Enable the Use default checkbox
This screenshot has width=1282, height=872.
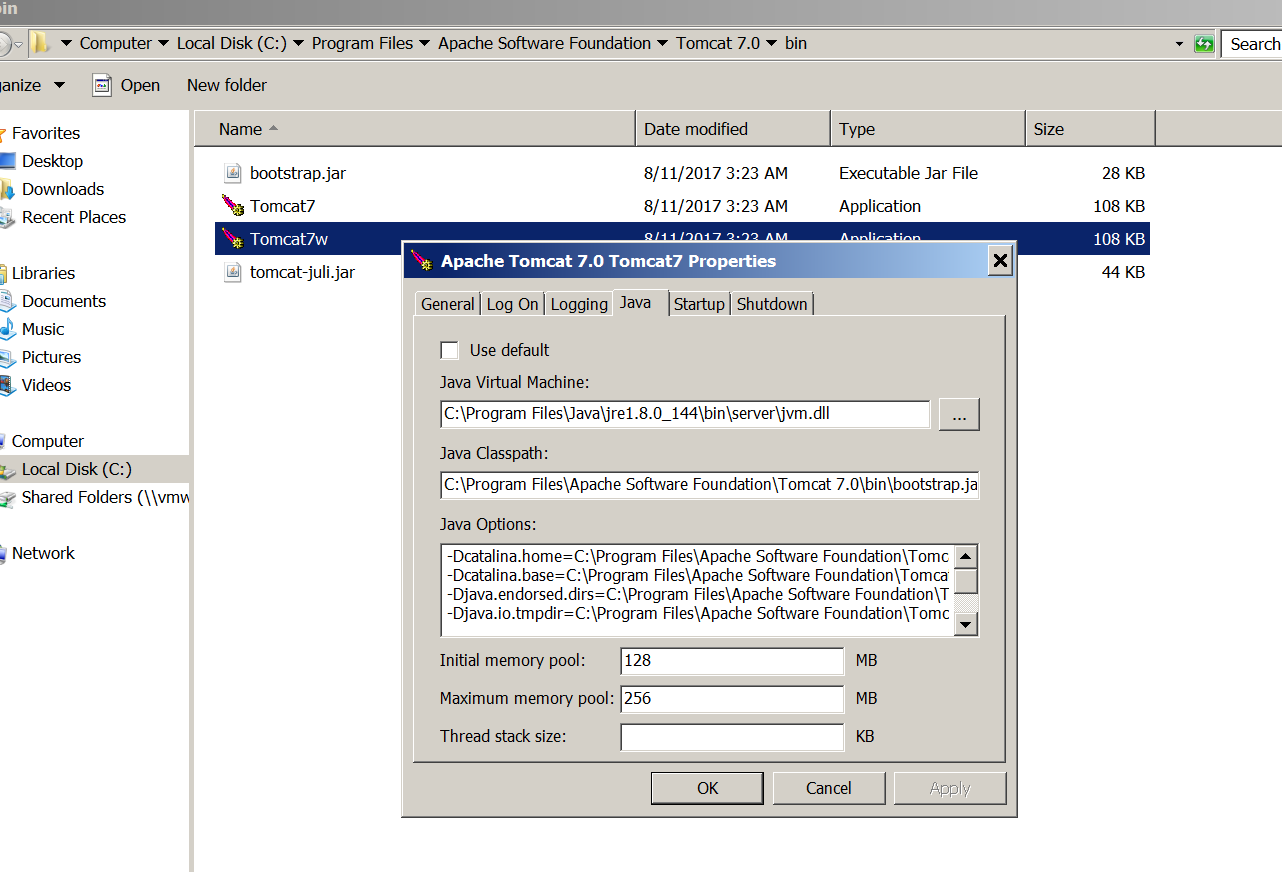[x=450, y=350]
